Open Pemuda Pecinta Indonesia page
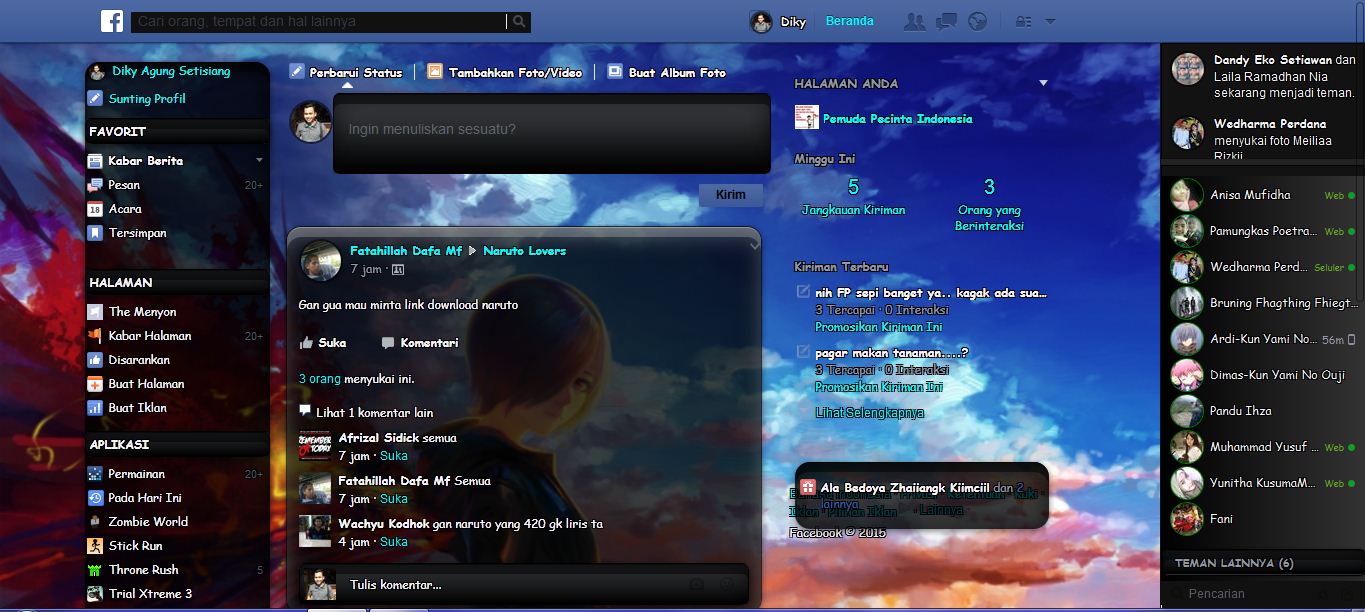 (x=897, y=119)
